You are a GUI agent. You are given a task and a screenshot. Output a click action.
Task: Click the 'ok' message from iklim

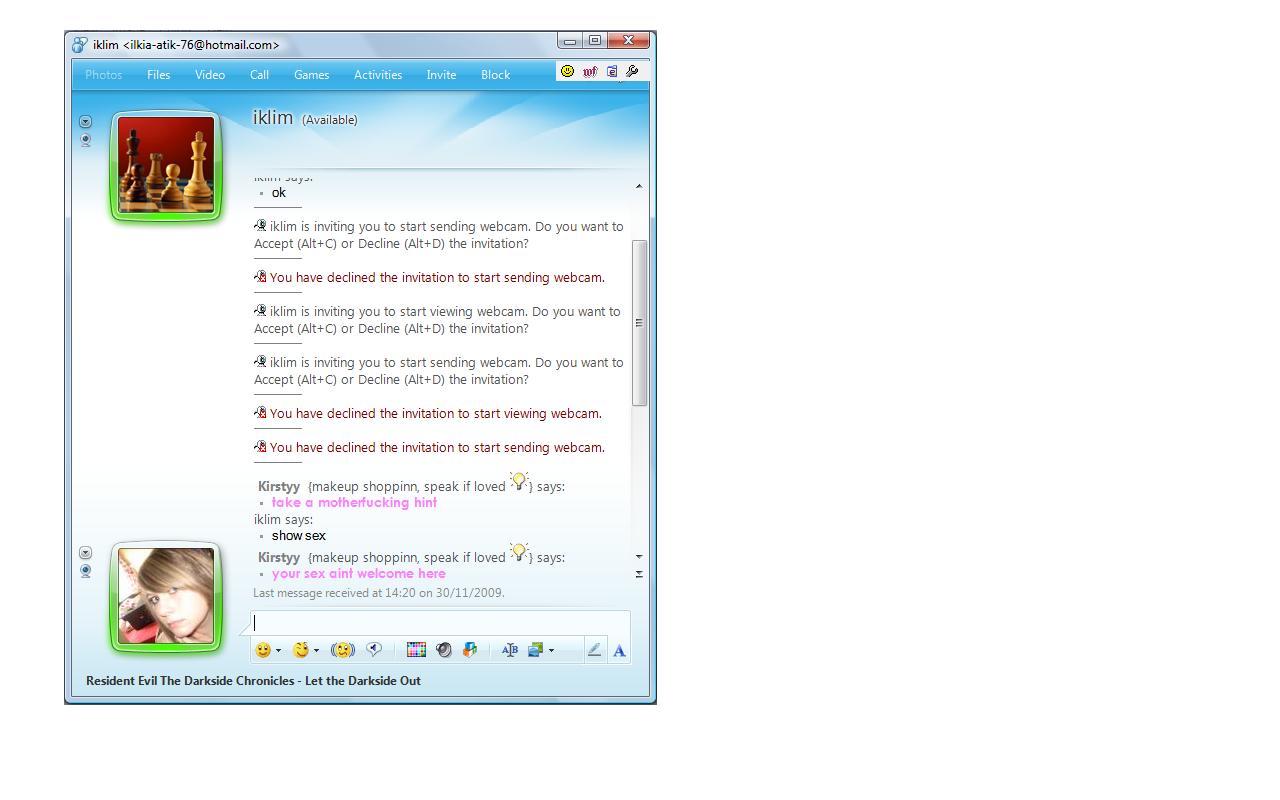coord(279,193)
